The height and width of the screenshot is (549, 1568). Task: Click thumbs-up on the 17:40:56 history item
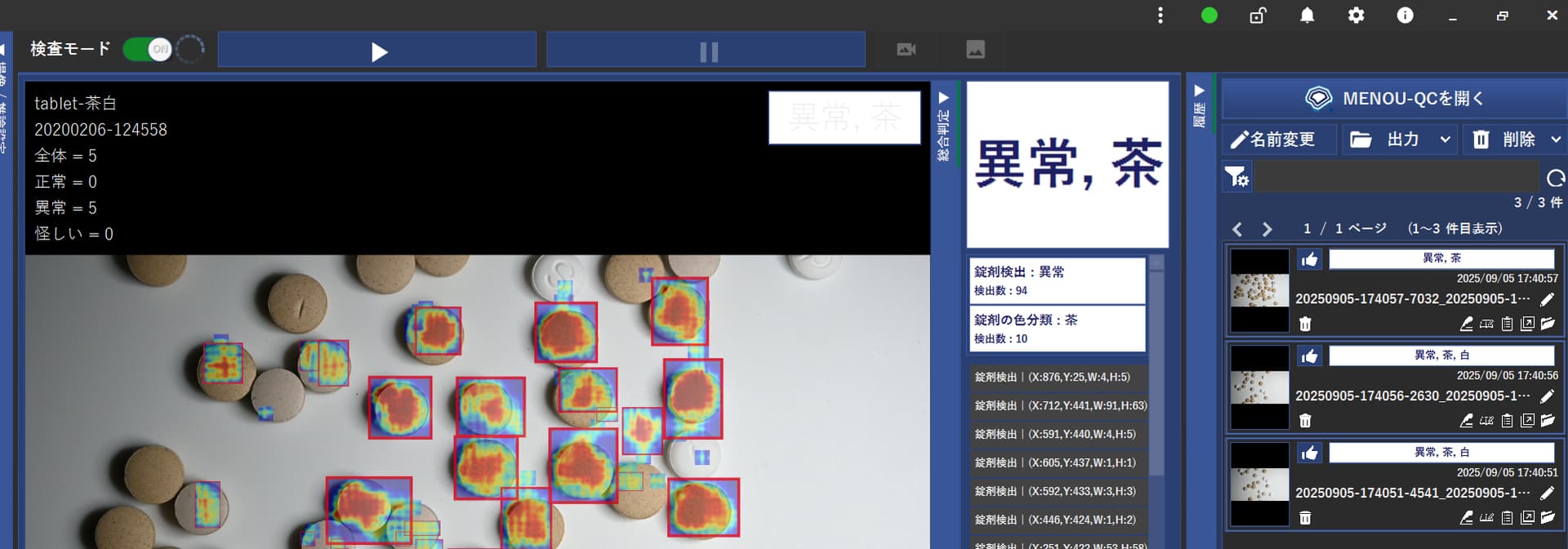1310,356
